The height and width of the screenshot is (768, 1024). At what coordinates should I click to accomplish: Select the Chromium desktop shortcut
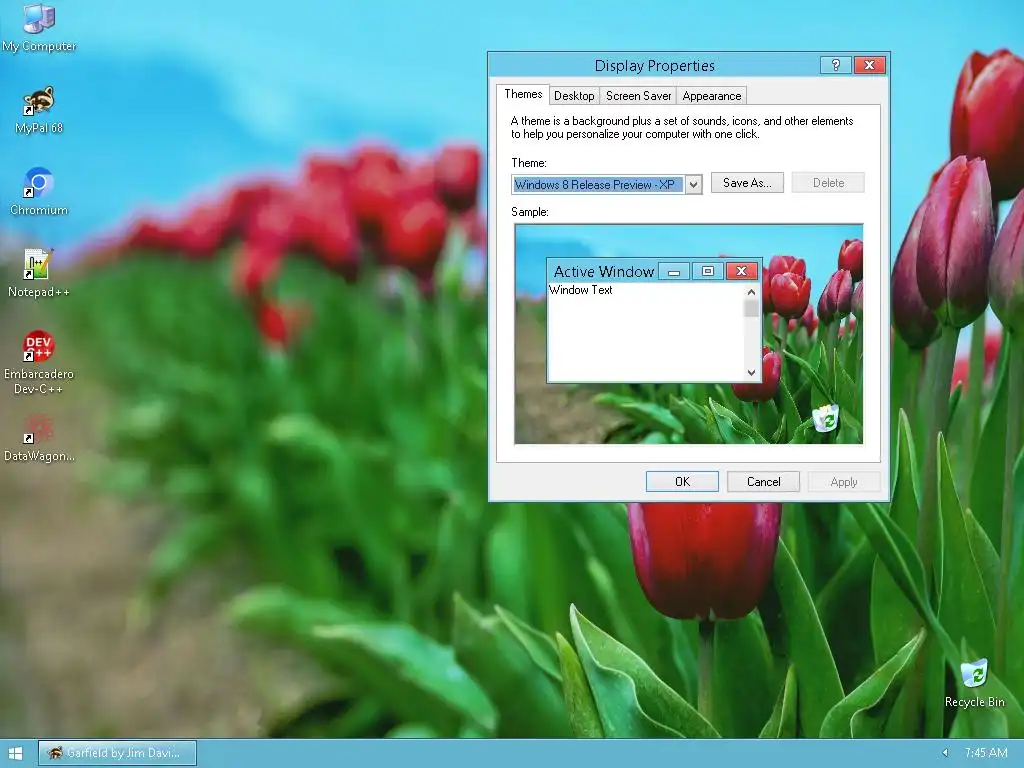coord(39,192)
